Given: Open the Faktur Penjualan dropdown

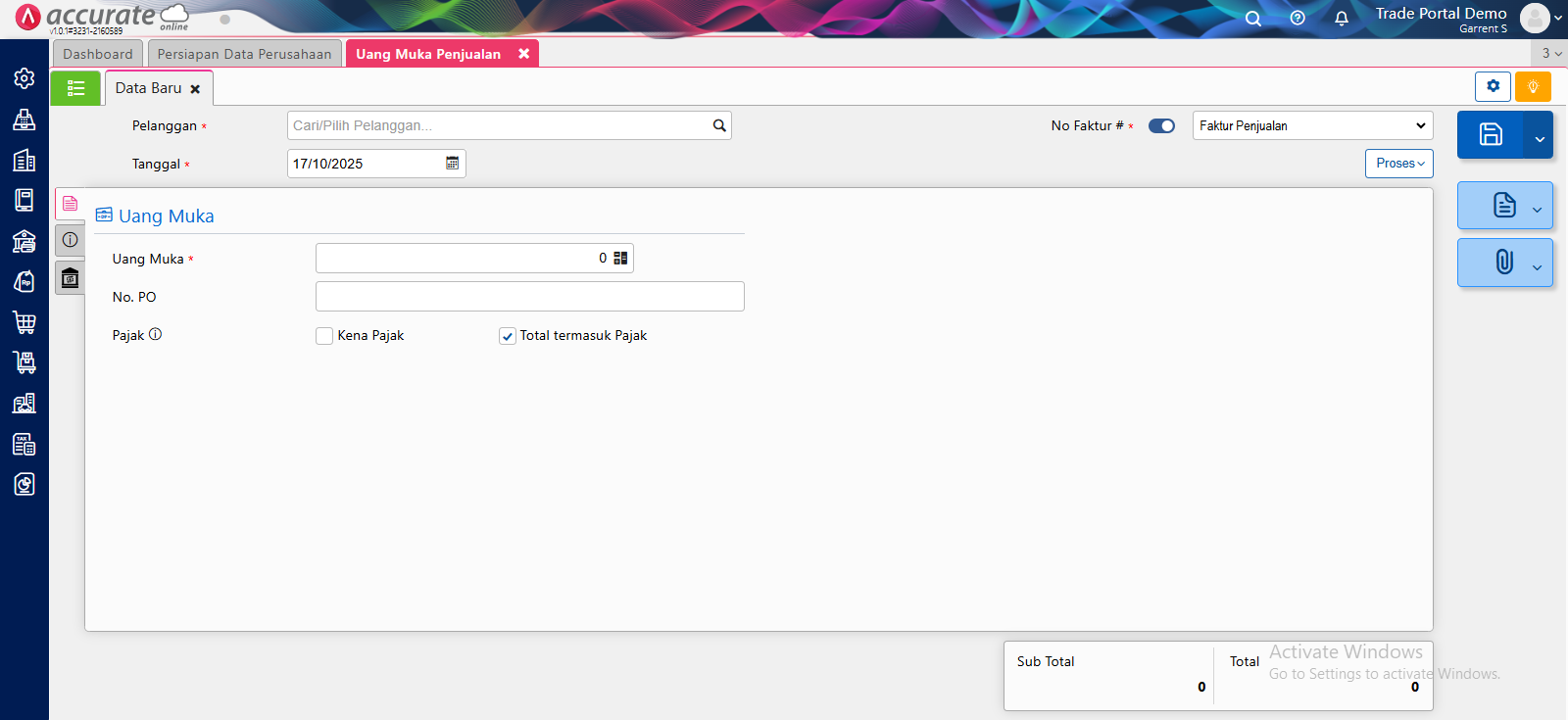Looking at the screenshot, I should 1312,125.
